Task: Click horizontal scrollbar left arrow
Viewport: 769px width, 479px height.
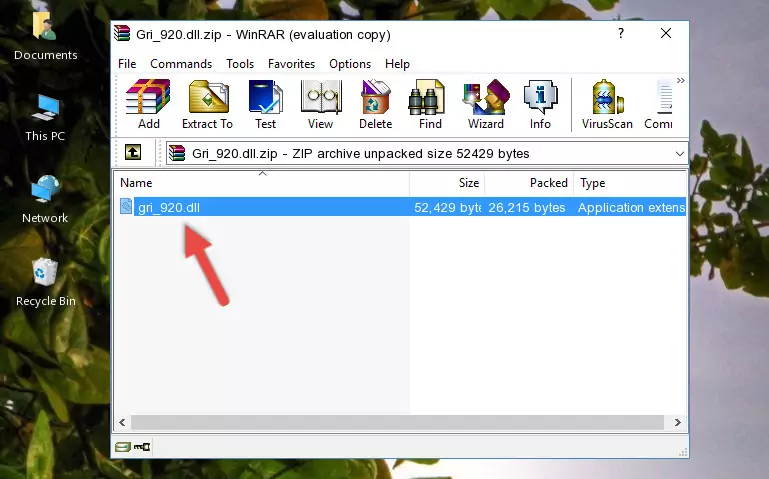Action: tap(122, 422)
